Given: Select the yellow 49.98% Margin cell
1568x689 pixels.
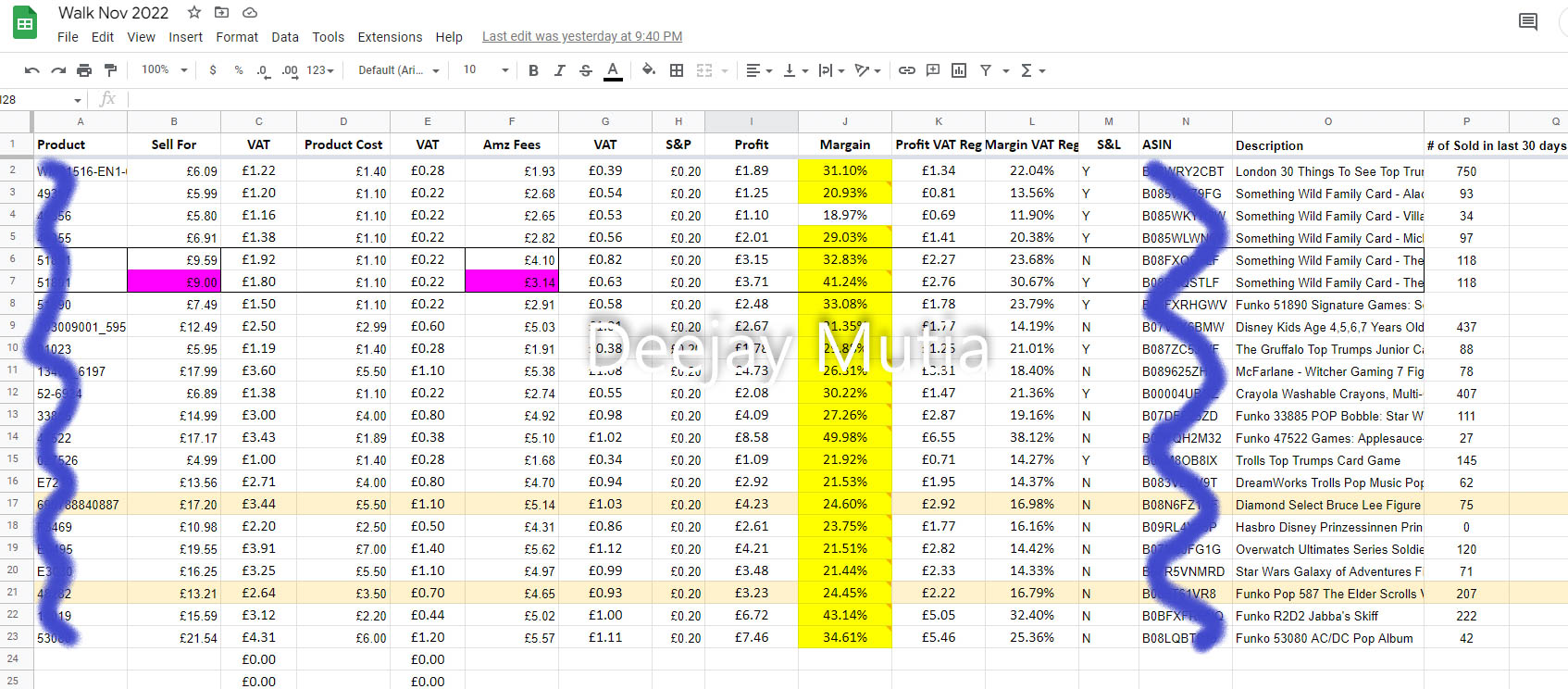Looking at the screenshot, I should tap(845, 437).
